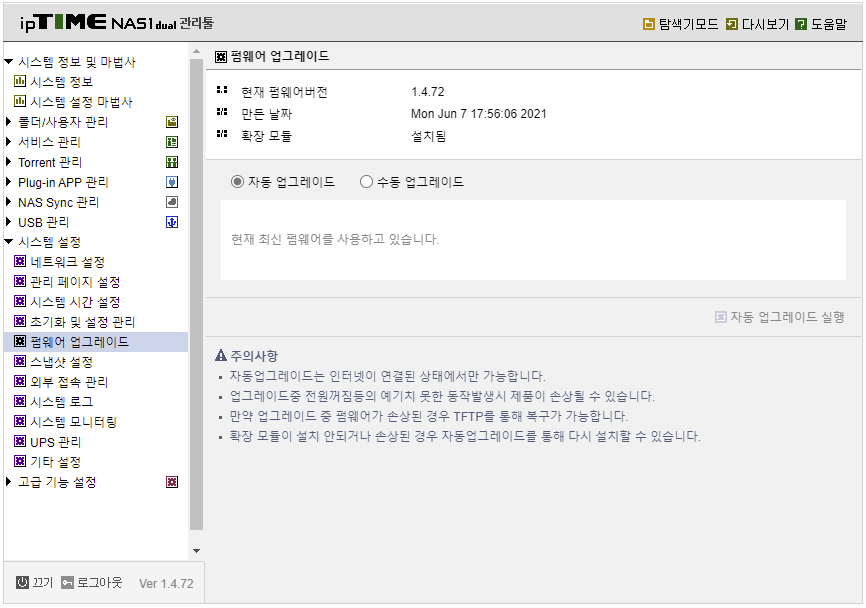Expand the 고급 기능 설정 tree node
The width and height of the screenshot is (866, 608).
click(x=8, y=482)
